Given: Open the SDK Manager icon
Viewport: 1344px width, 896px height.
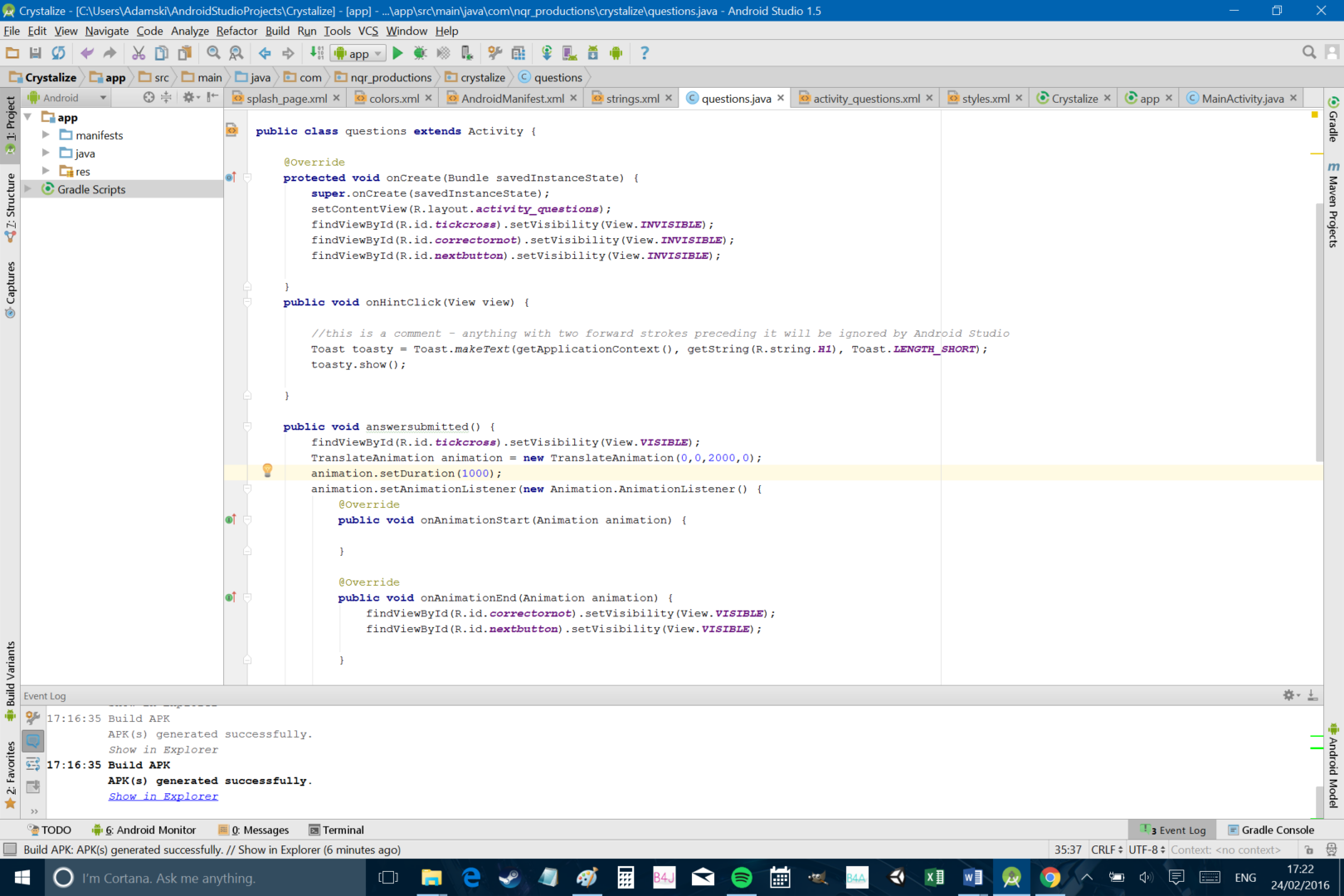Looking at the screenshot, I should [x=593, y=53].
